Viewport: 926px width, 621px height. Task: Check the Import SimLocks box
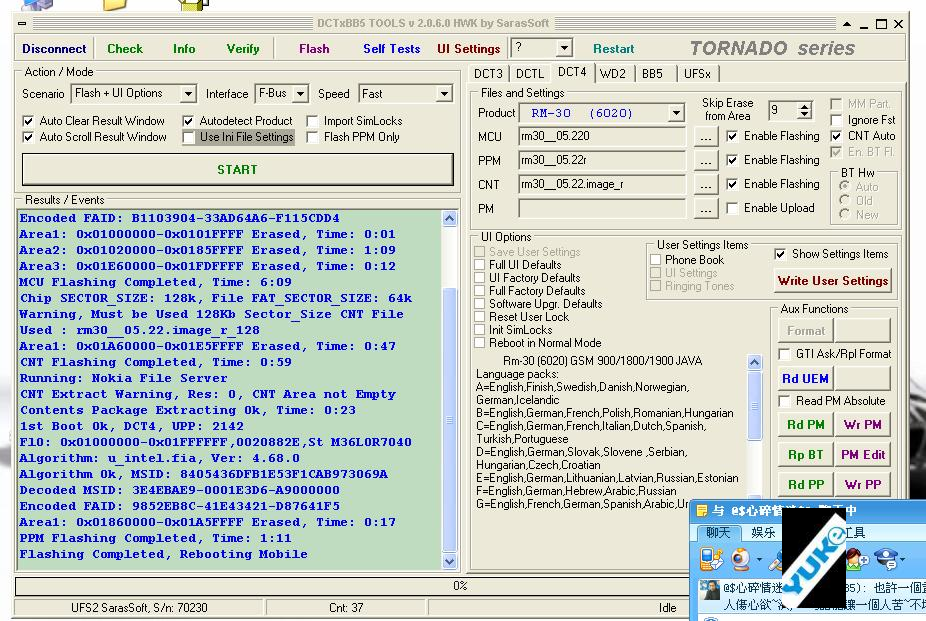tap(312, 121)
